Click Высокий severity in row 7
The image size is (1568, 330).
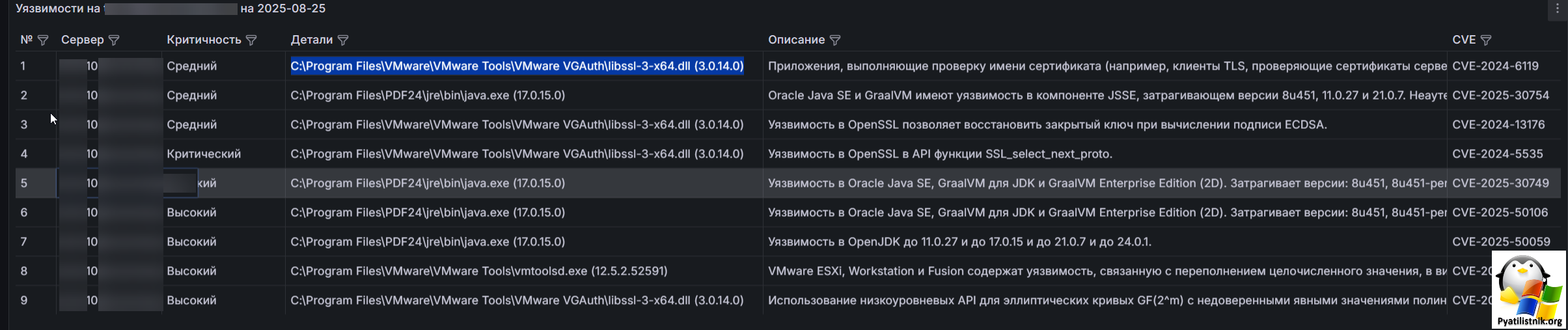191,241
